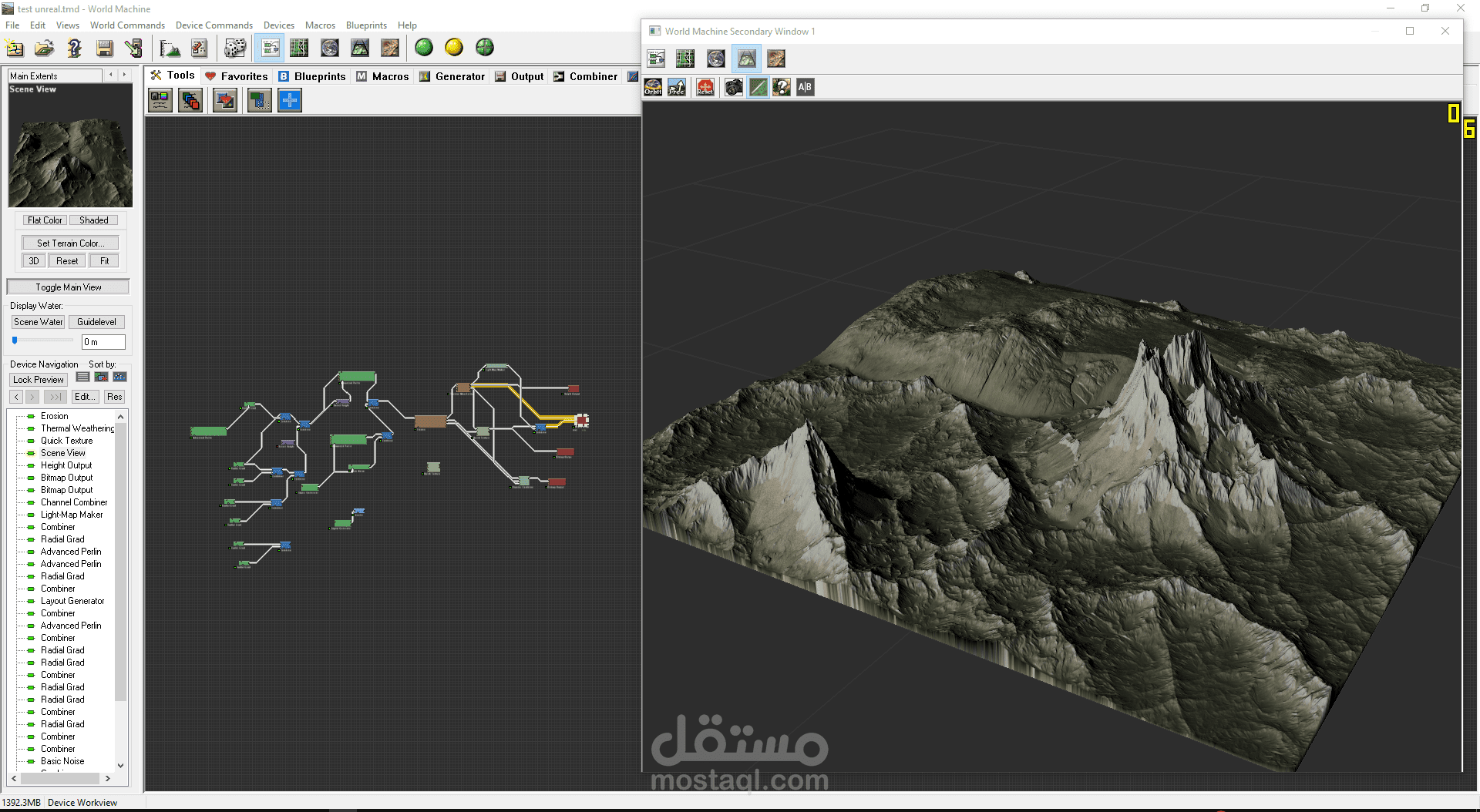
Task: Click the dice randomize icon
Action: point(235,48)
